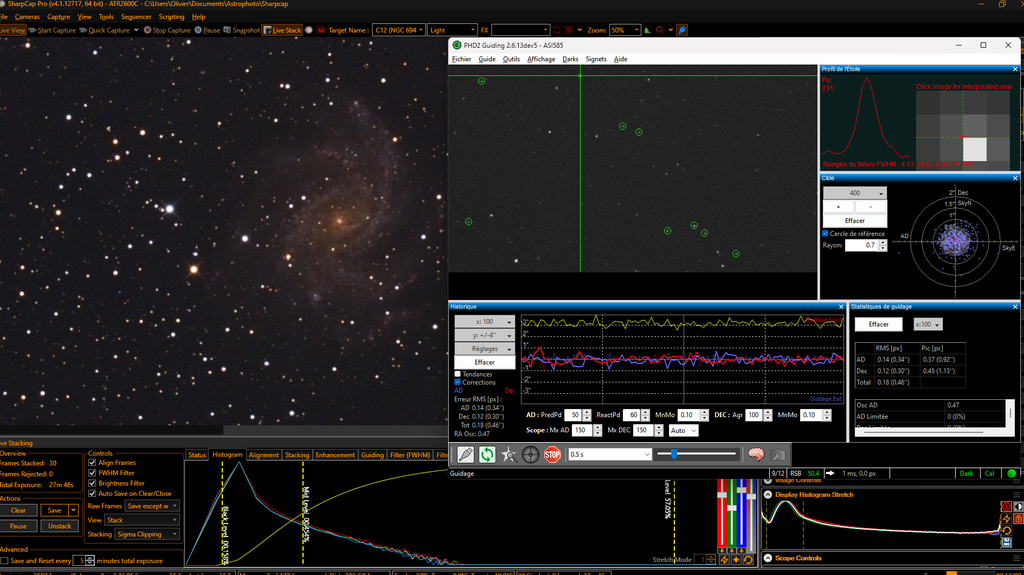Image resolution: width=1024 pixels, height=575 pixels.
Task: Click Snapshot in SharpCap toolbar
Action: 242,30
